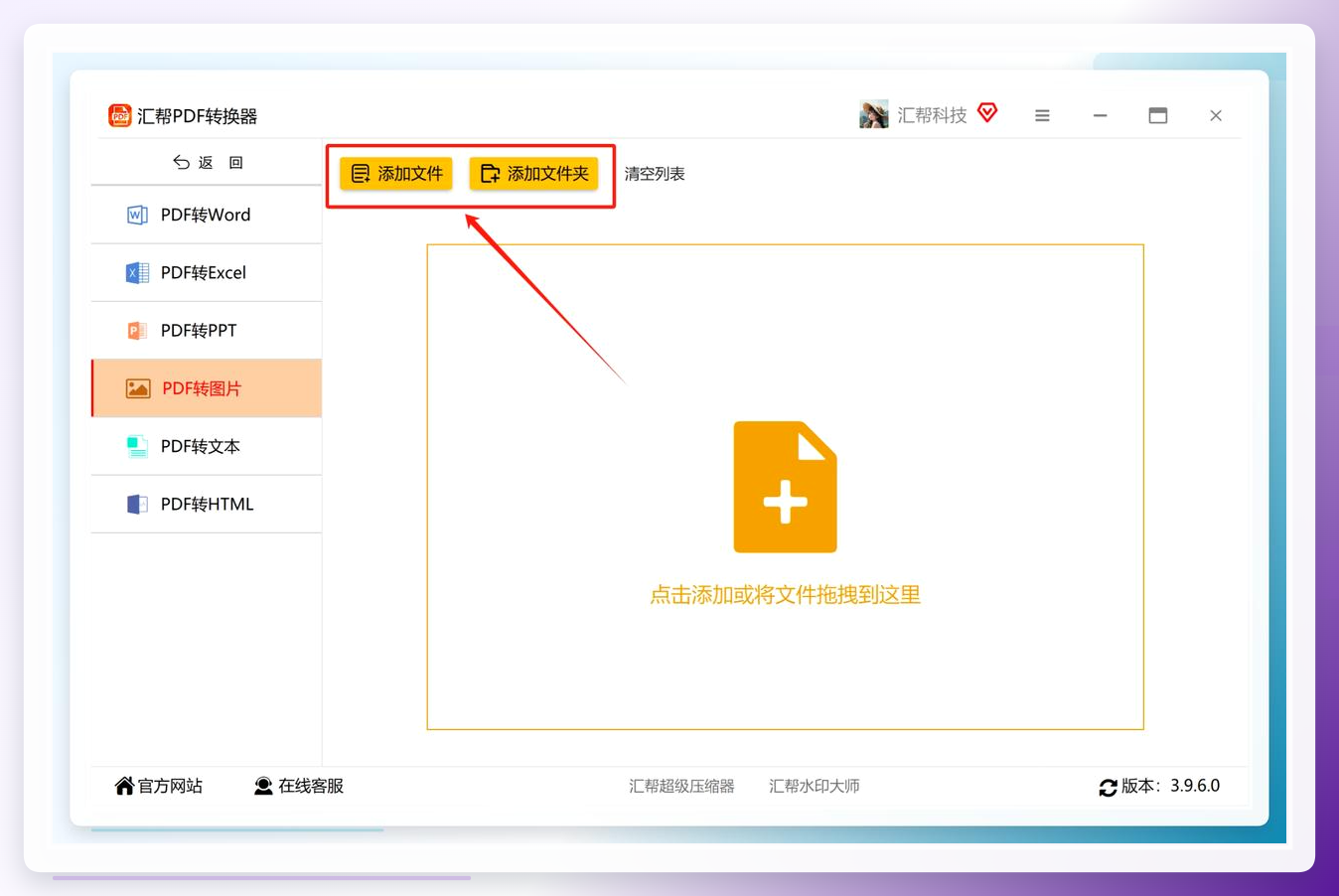The width and height of the screenshot is (1339, 896).
Task: Click the large orange add-file icon
Action: click(785, 487)
